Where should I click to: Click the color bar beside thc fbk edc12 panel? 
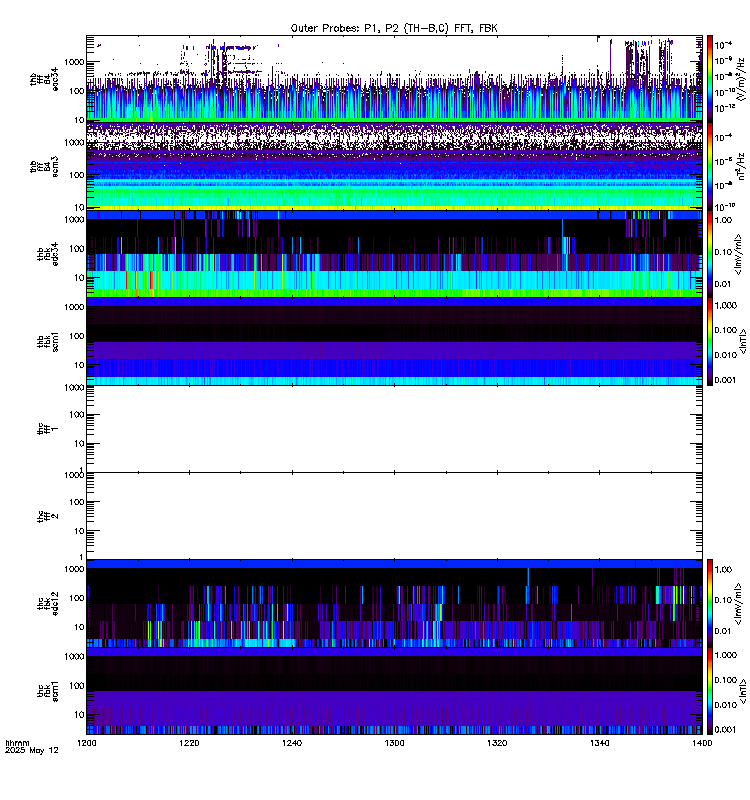click(x=710, y=603)
